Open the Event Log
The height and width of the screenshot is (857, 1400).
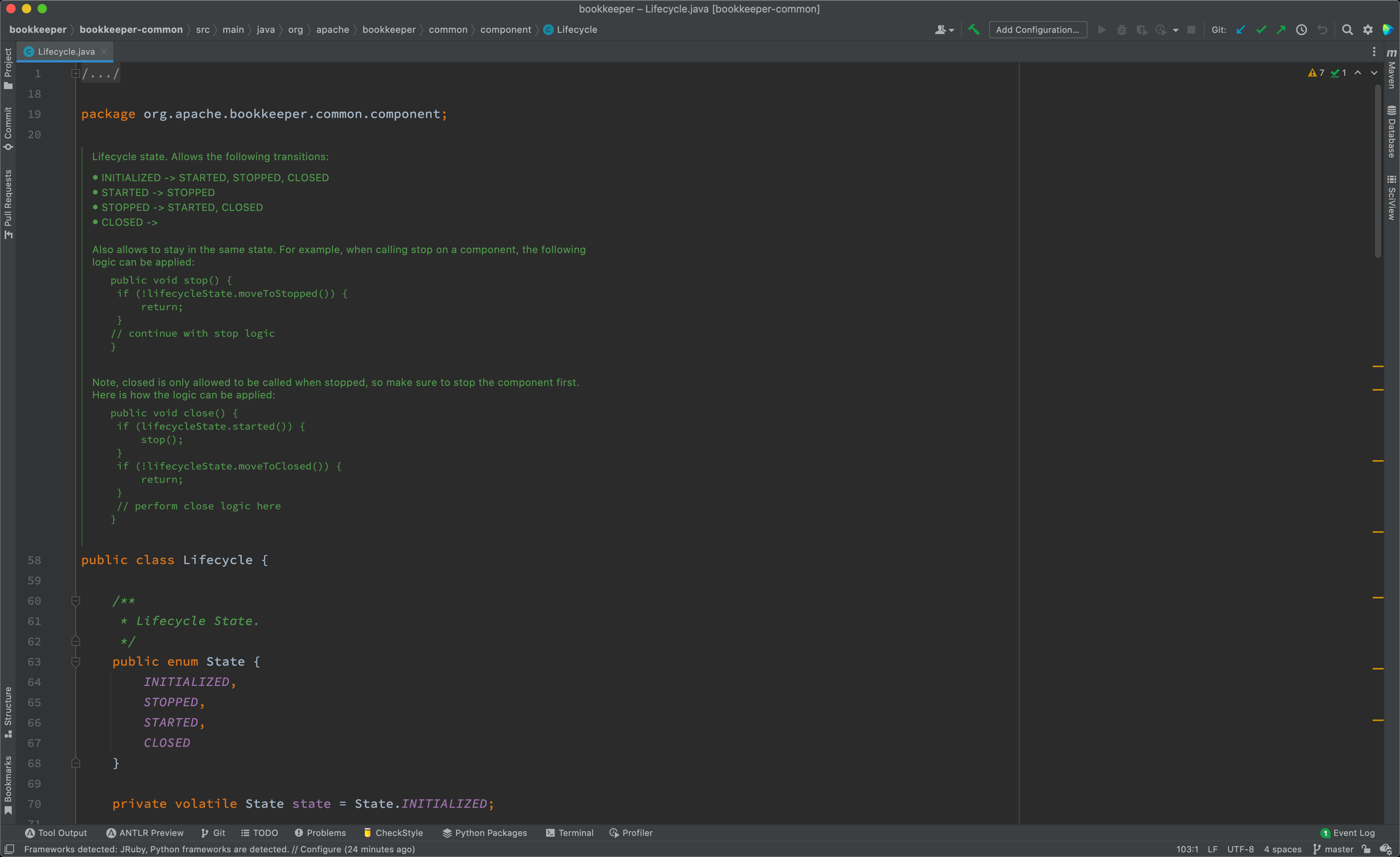1347,832
